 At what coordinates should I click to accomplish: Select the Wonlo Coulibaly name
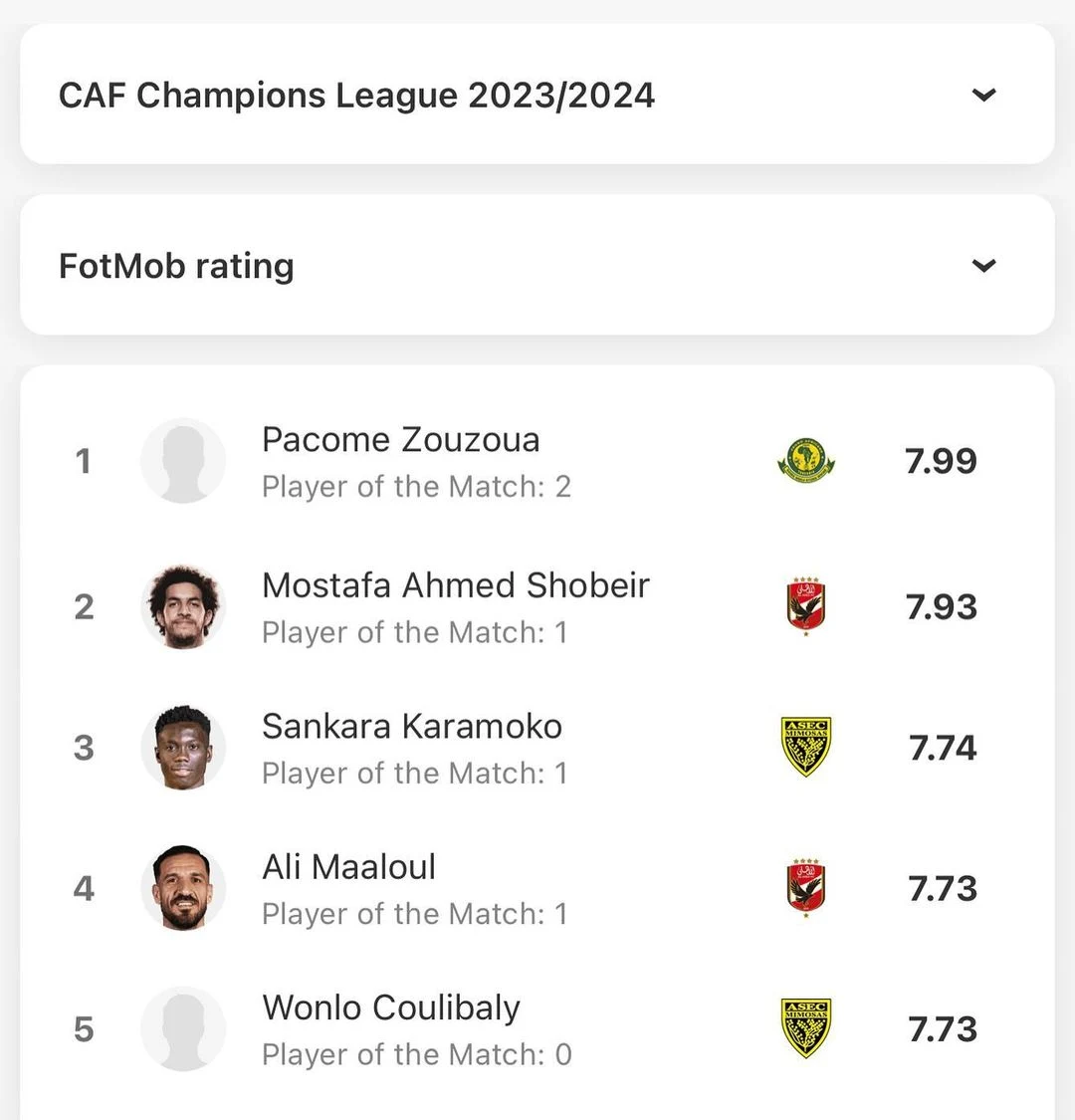(391, 1008)
